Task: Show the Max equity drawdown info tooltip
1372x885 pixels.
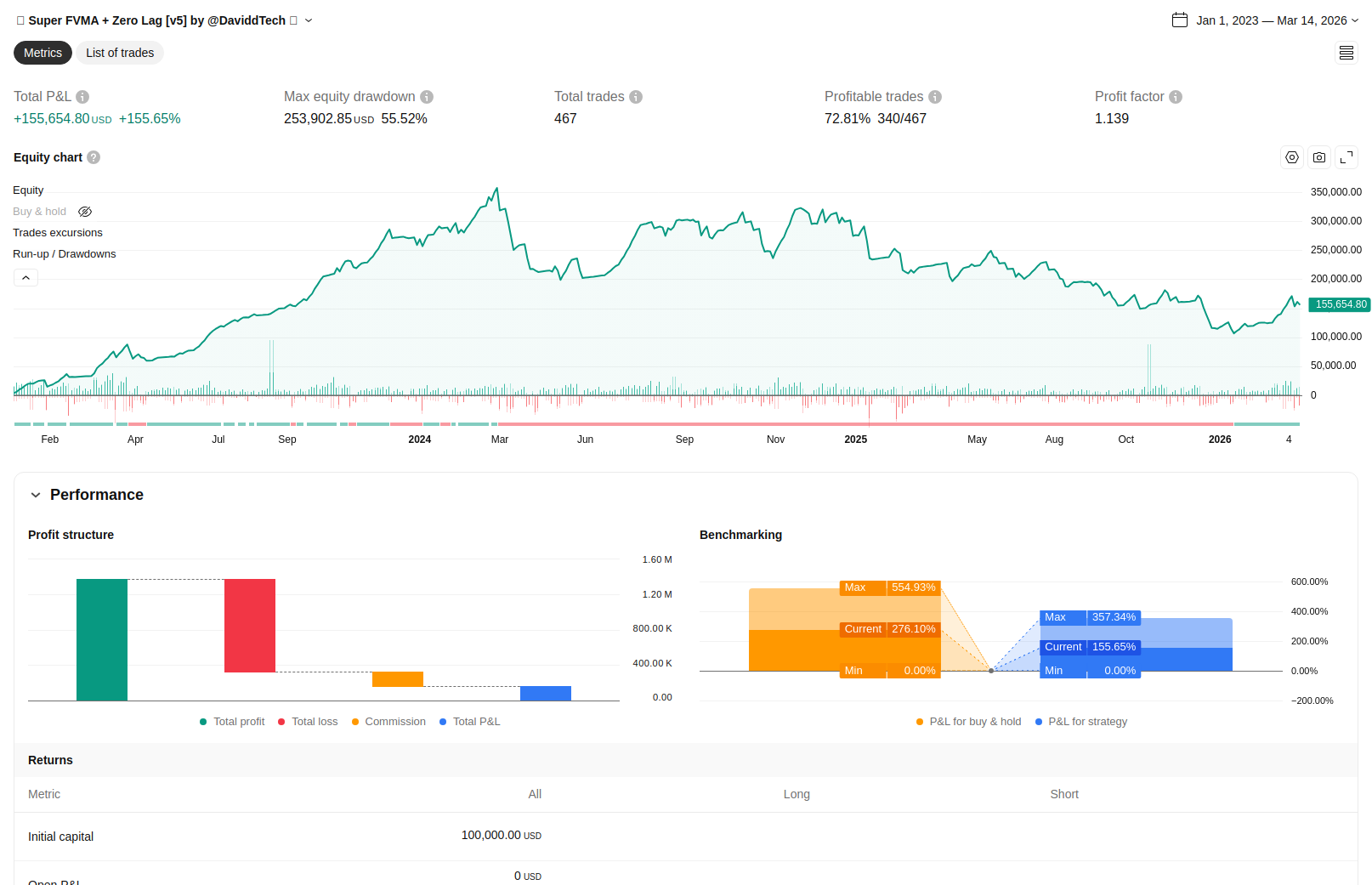Action: click(x=427, y=97)
